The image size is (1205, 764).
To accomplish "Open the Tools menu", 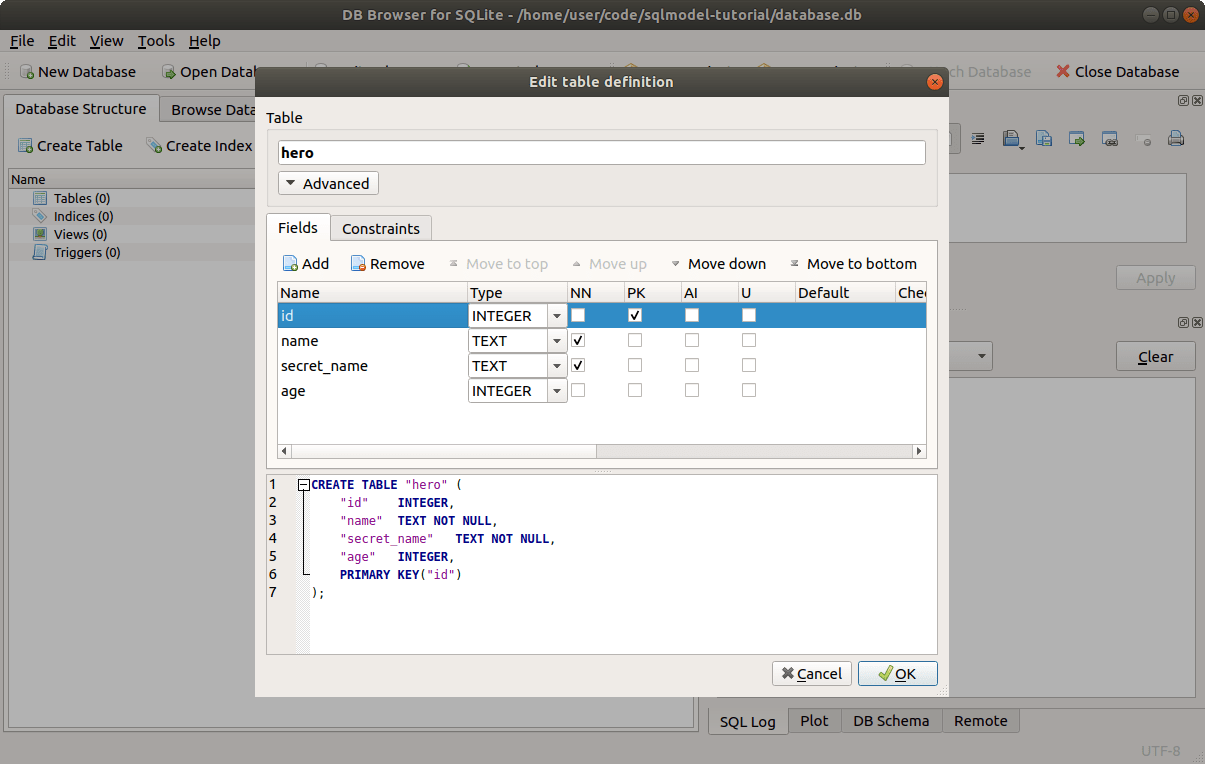I will coord(155,41).
